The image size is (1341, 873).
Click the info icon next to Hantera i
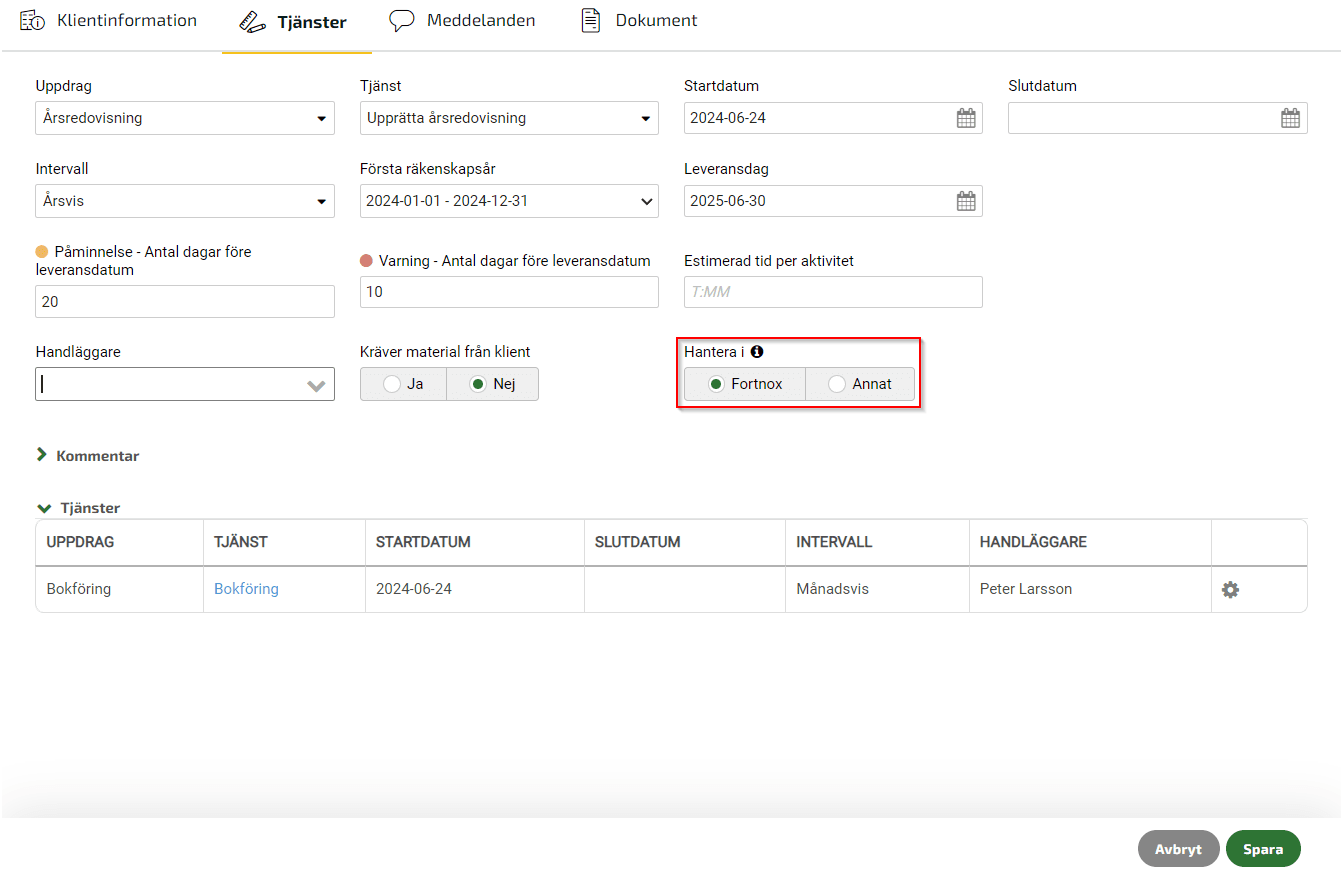pos(757,352)
